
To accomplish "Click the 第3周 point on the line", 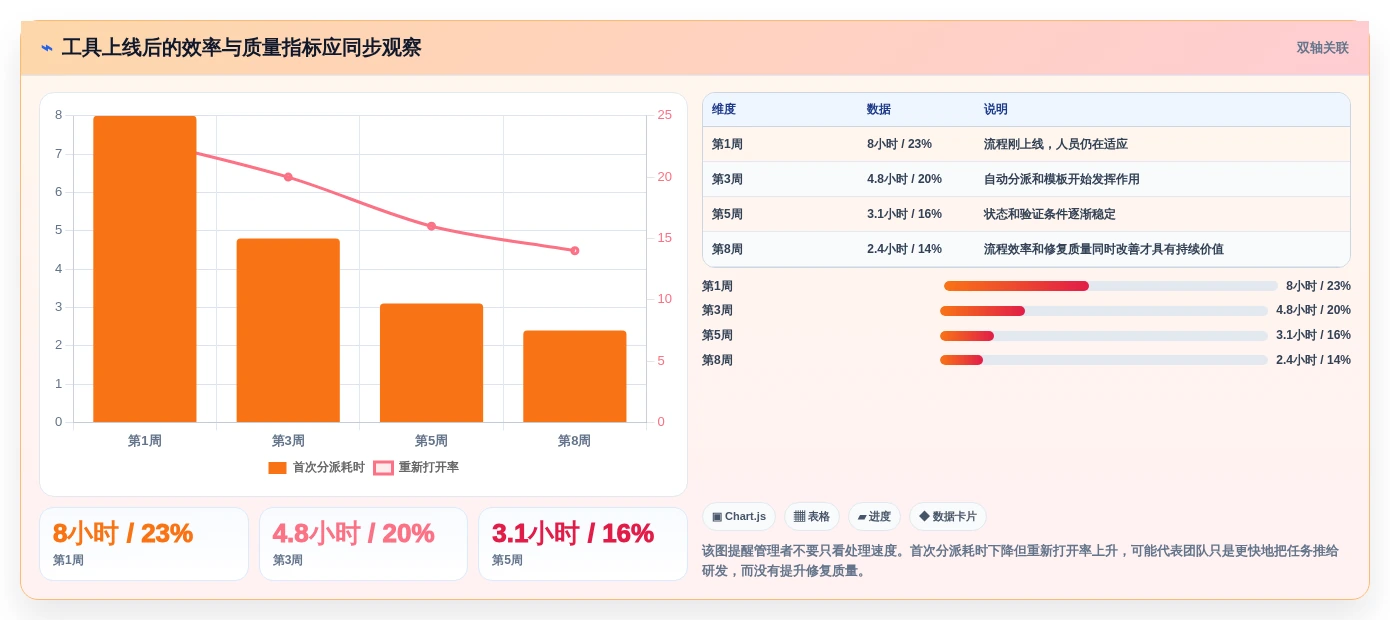I will [288, 177].
